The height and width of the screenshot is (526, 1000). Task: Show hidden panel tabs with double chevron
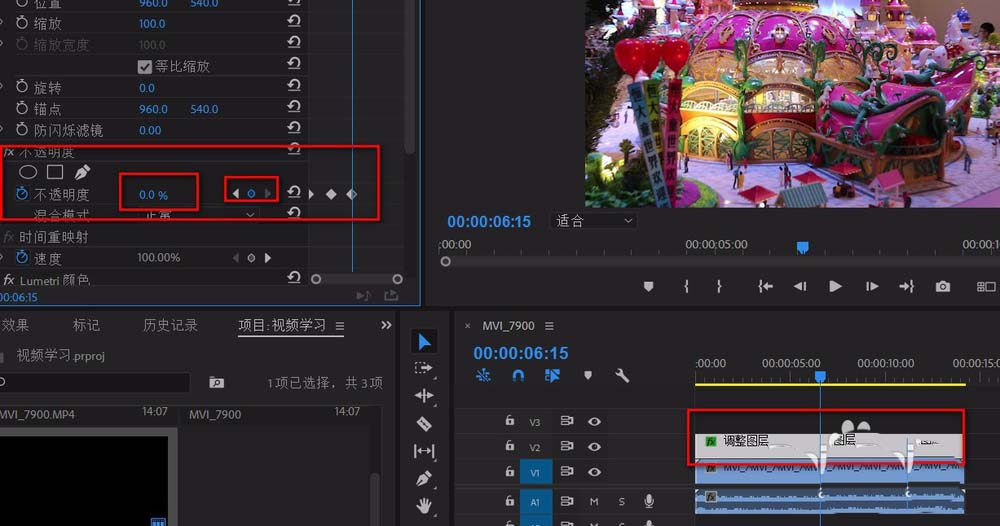(386, 325)
